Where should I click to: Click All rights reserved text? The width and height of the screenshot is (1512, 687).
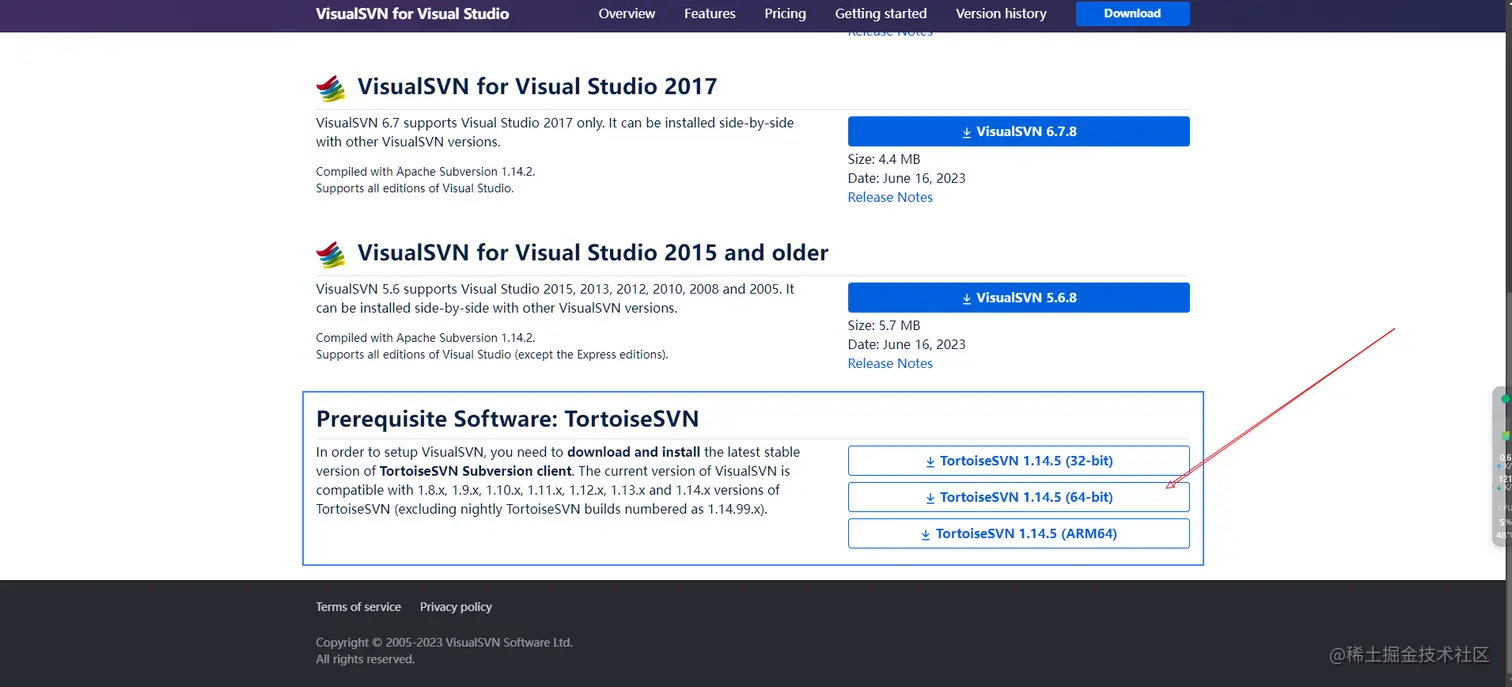pyautogui.click(x=365, y=659)
